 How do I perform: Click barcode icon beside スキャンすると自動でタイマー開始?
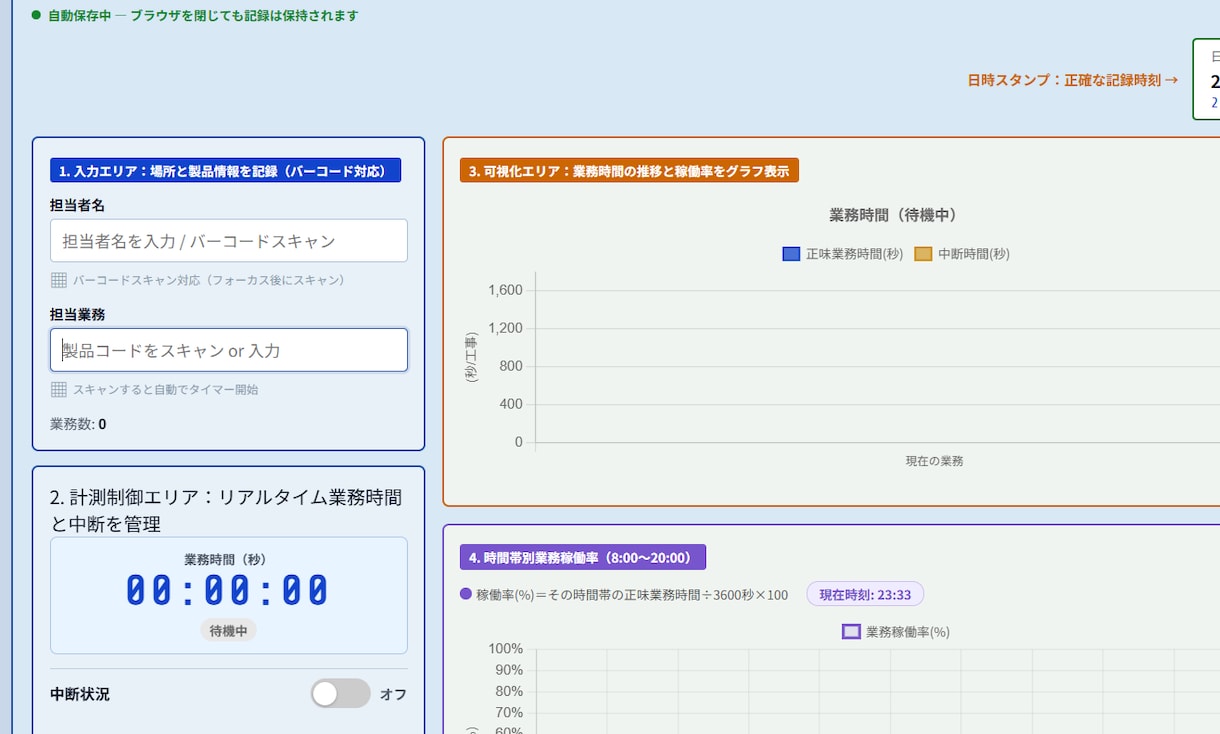click(59, 389)
